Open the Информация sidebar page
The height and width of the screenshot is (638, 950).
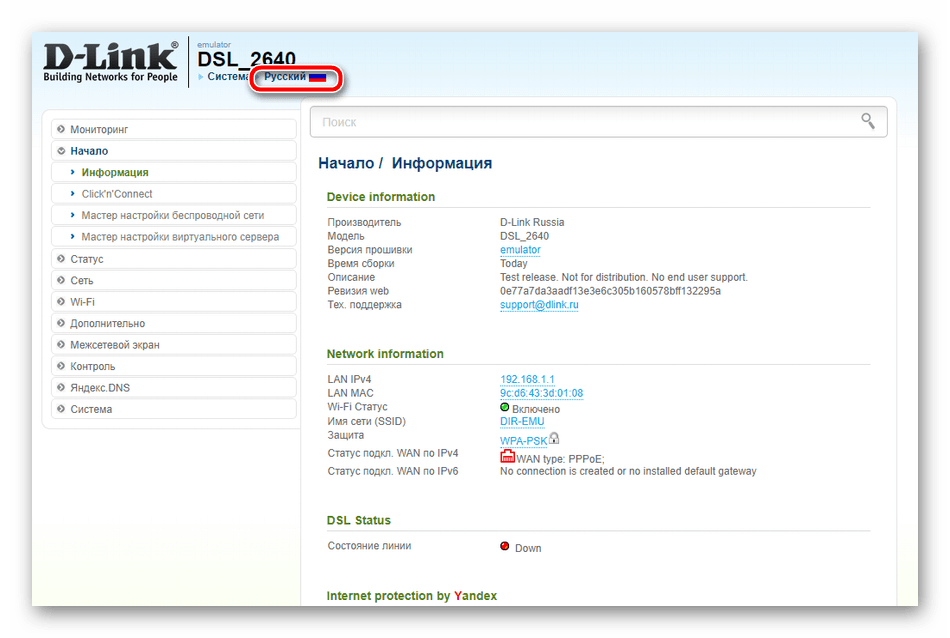point(174,173)
